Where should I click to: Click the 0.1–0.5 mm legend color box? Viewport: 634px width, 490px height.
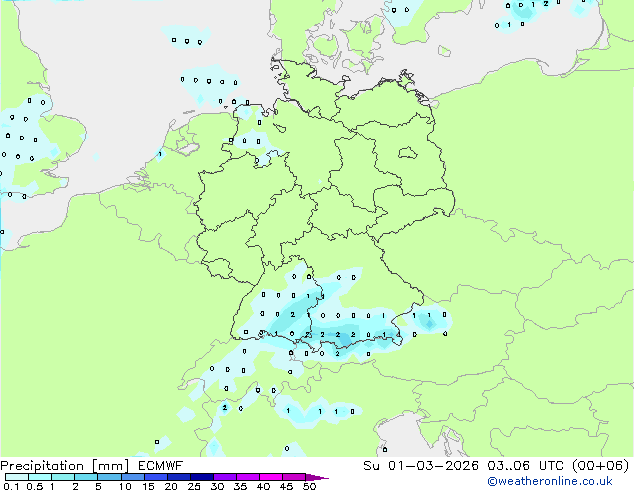point(17,477)
